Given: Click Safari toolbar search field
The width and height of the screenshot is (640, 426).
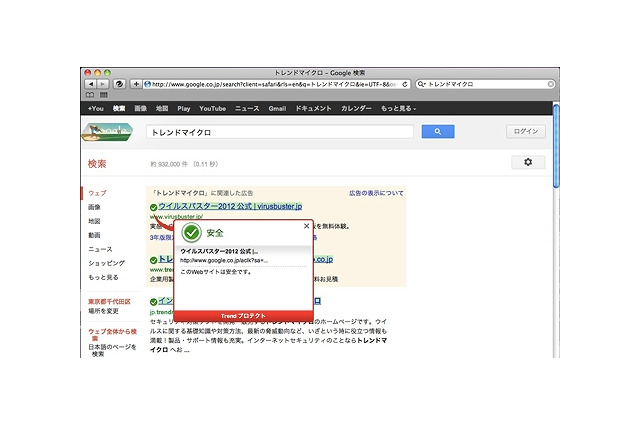Looking at the screenshot, I should click(486, 84).
